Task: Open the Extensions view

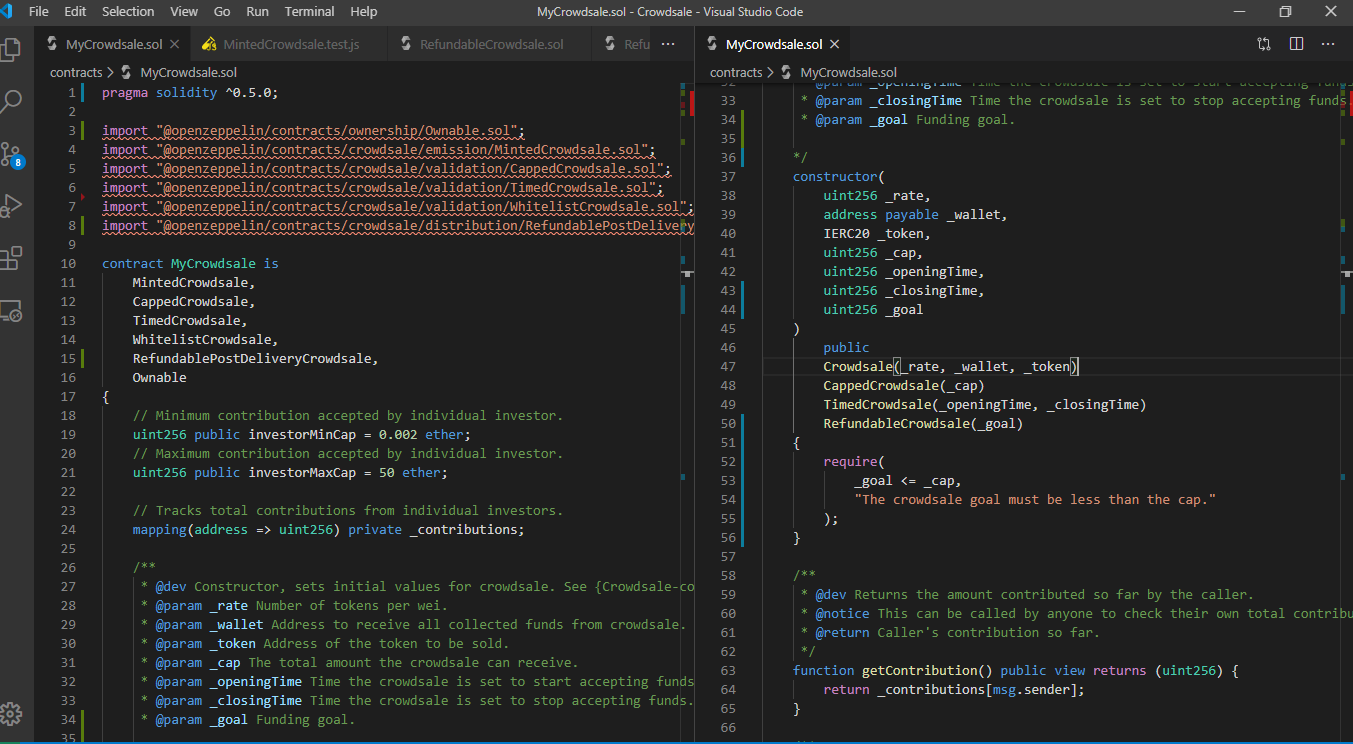Action: pos(12,259)
